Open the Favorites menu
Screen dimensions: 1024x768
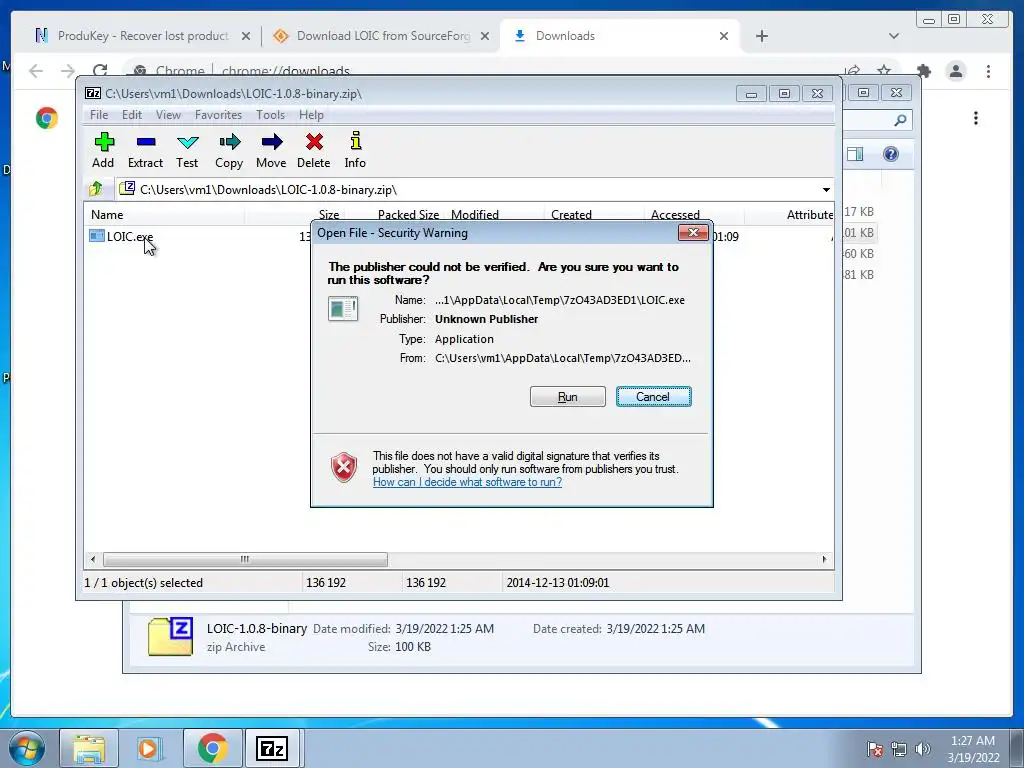click(218, 115)
